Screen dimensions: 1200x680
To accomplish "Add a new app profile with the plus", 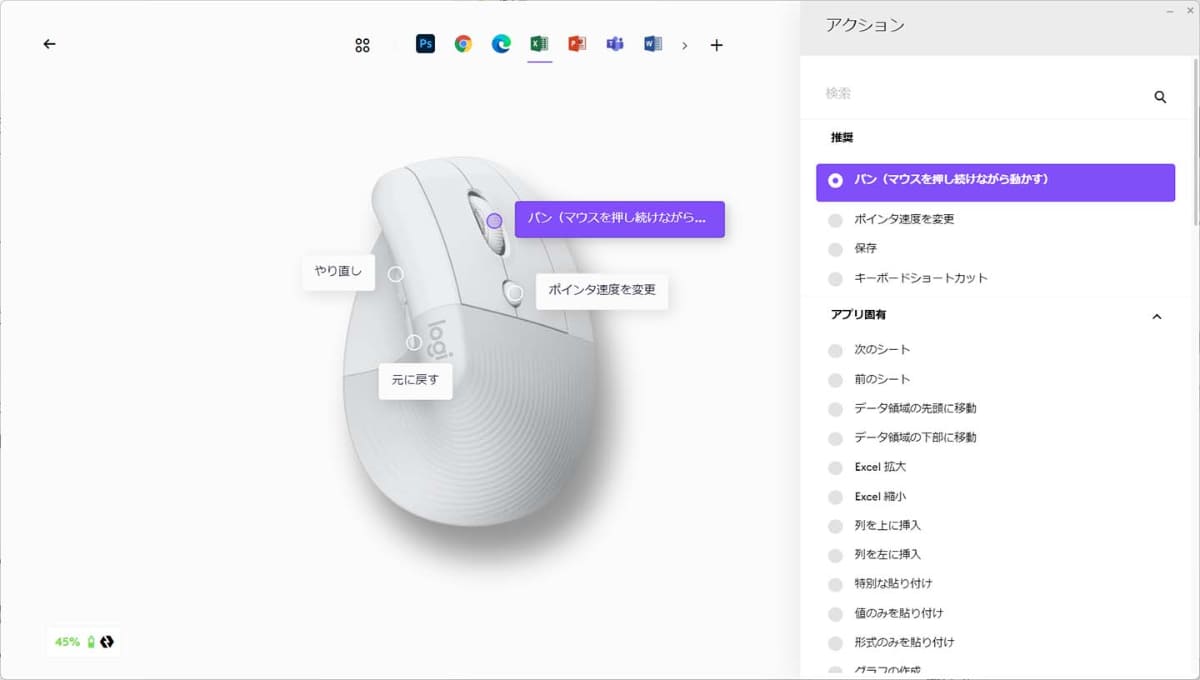I will pyautogui.click(x=716, y=44).
